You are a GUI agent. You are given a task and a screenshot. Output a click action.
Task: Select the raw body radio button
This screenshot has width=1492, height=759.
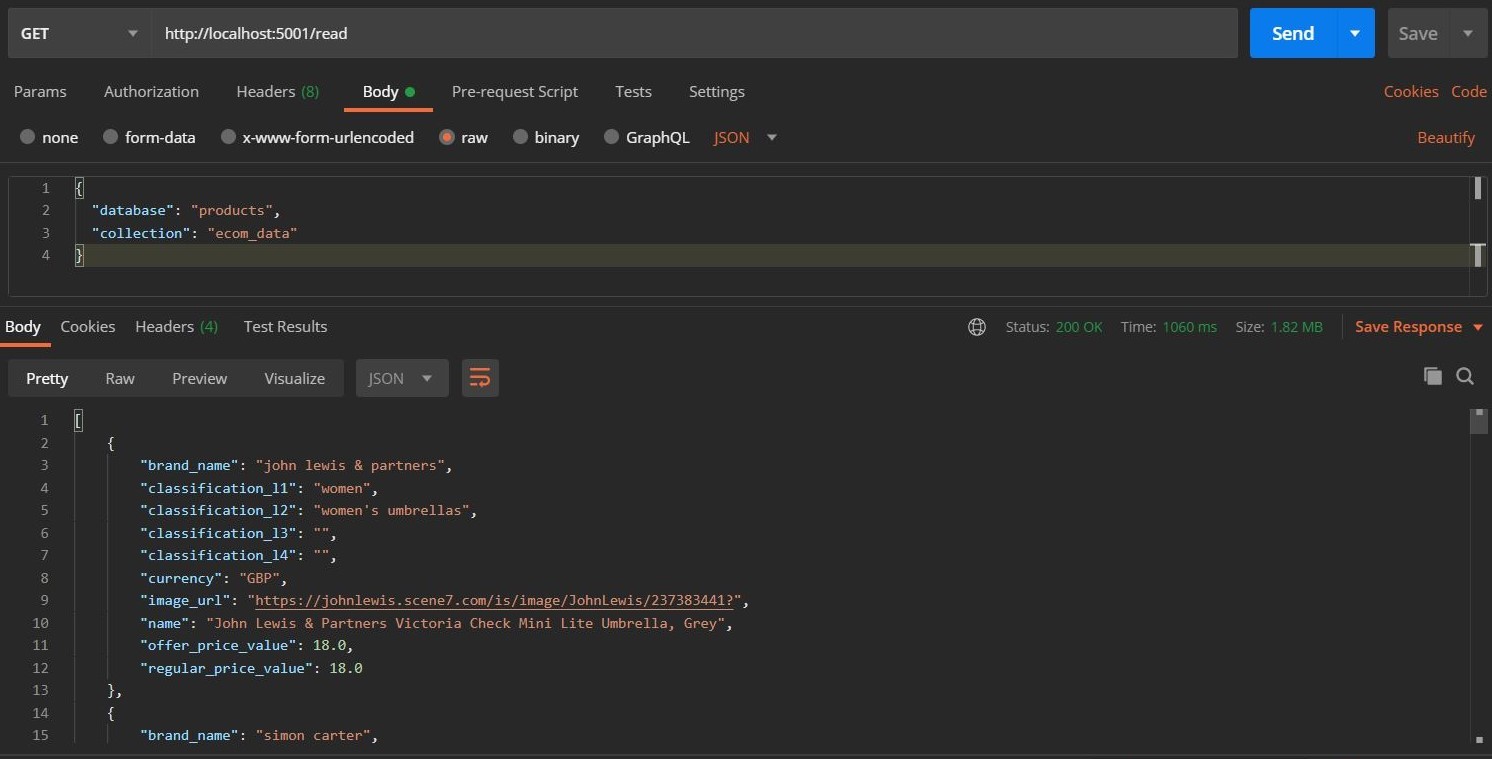[447, 137]
